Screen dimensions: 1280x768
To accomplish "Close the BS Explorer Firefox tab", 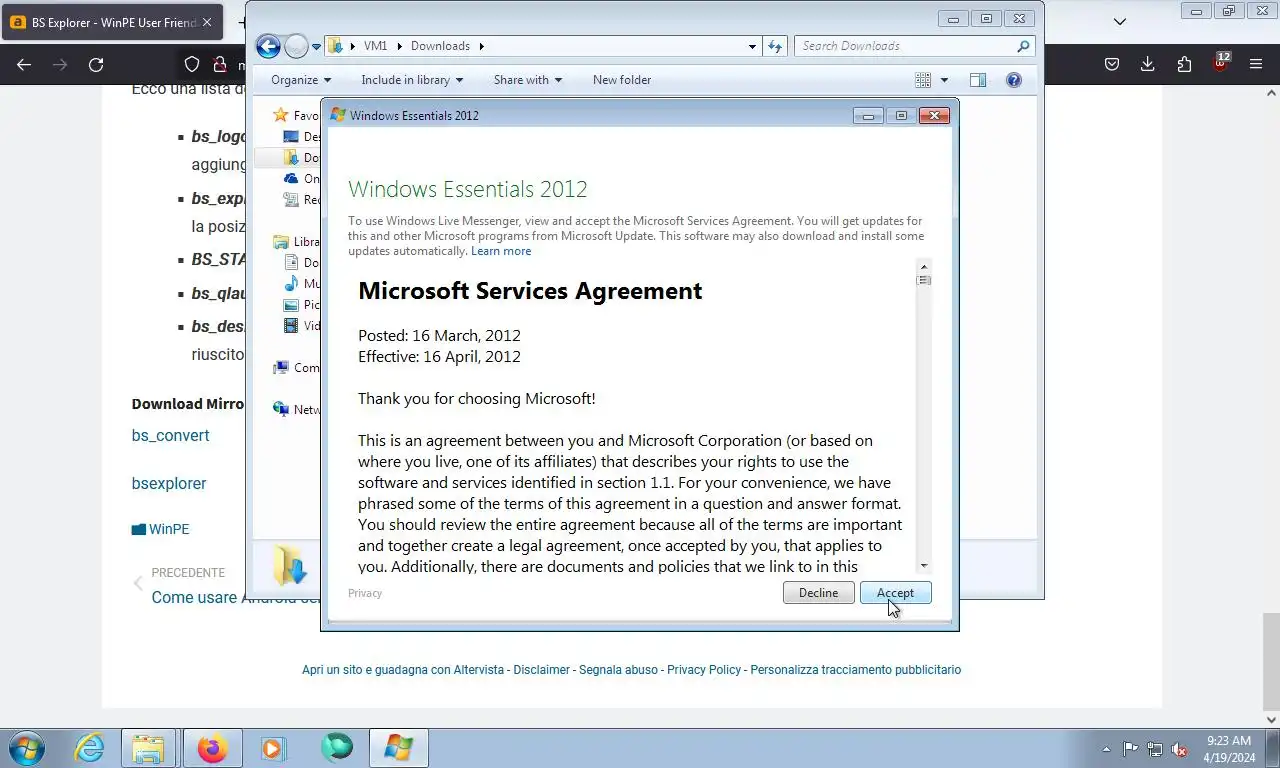I will point(207,22).
